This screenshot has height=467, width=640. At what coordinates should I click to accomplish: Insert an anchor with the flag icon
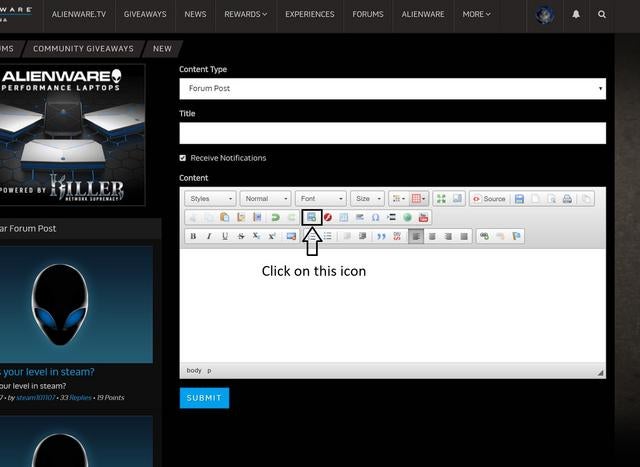pos(516,236)
